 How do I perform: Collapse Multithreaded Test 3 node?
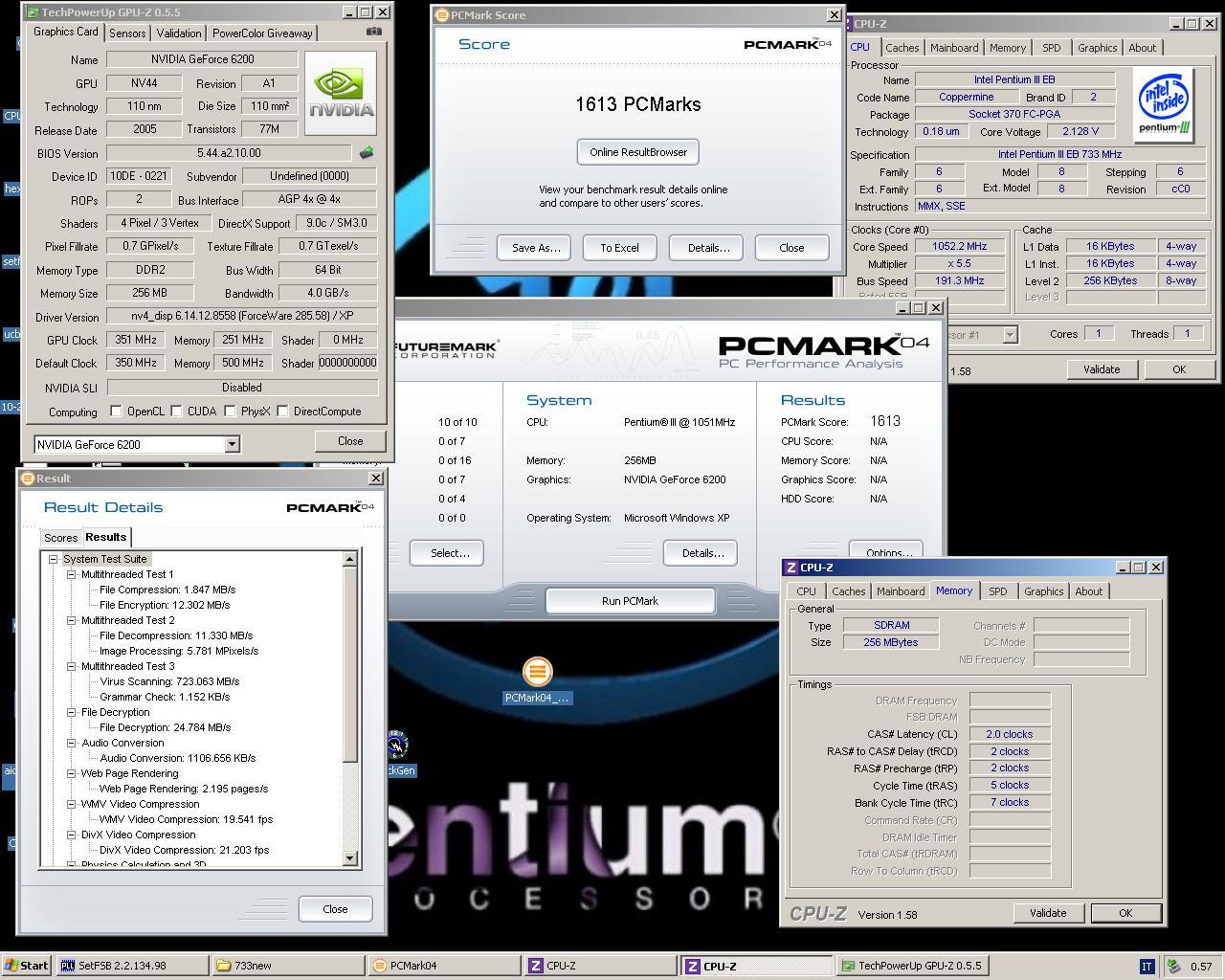pyautogui.click(x=72, y=666)
